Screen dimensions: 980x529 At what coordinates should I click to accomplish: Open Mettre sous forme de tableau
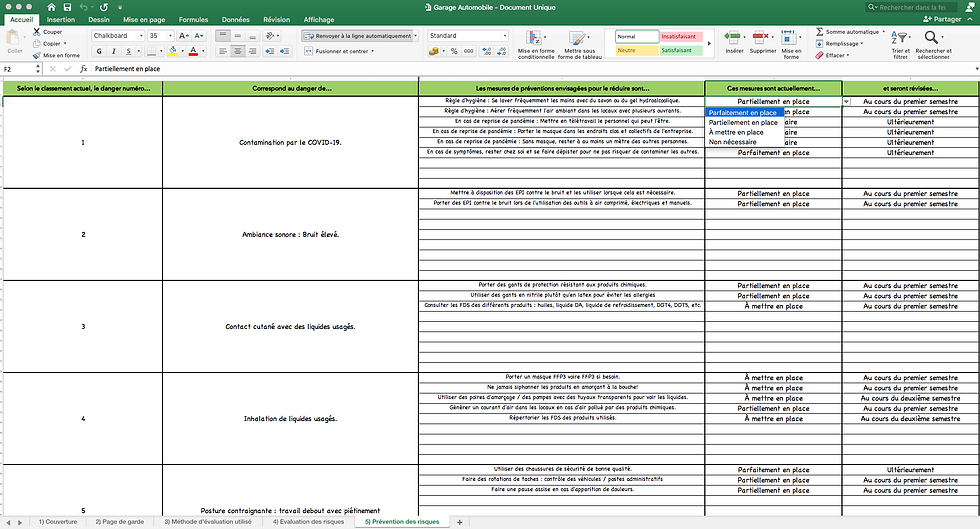click(x=579, y=44)
